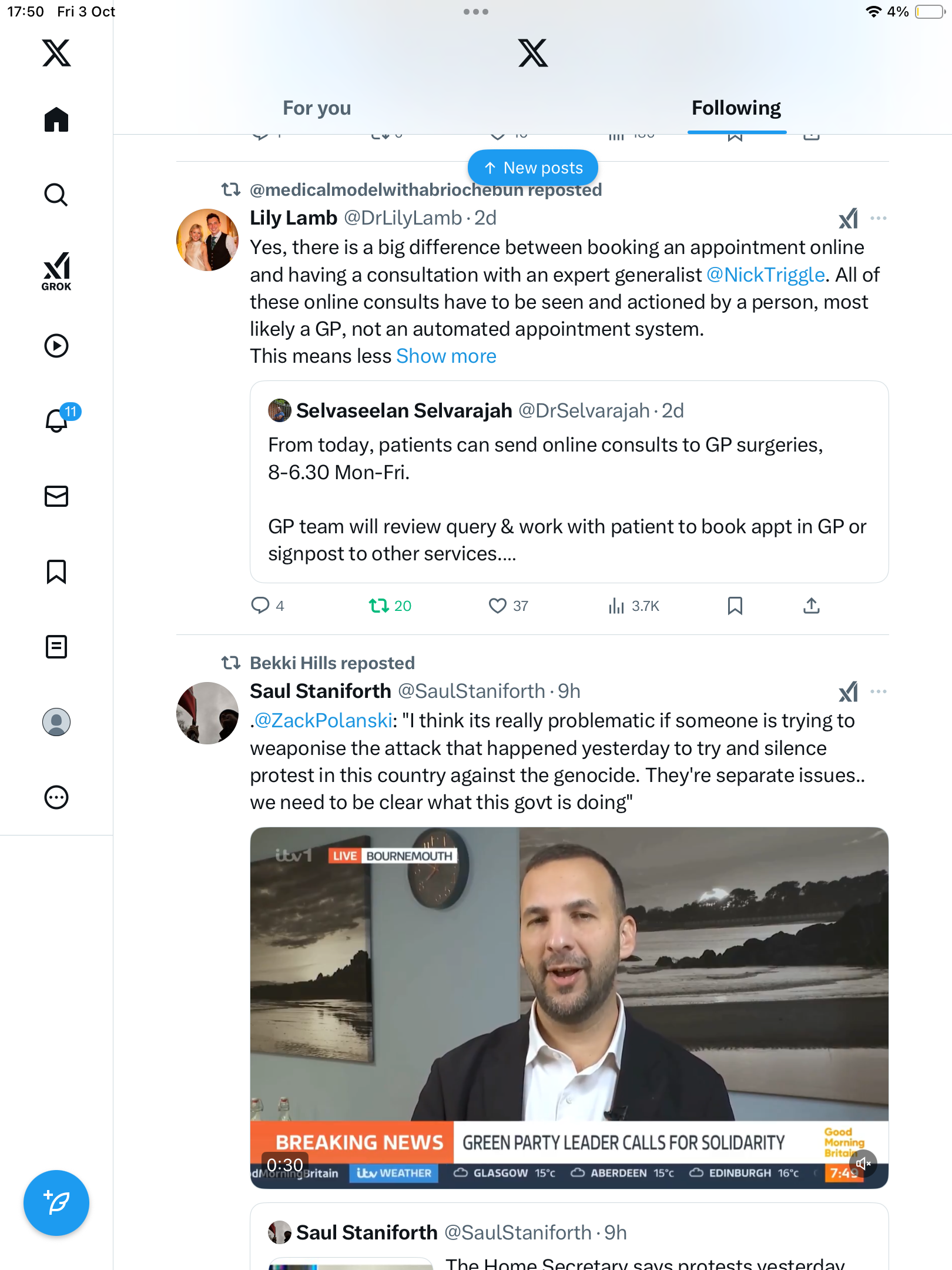
Task: Like Lily Lamb's post
Action: point(498,606)
